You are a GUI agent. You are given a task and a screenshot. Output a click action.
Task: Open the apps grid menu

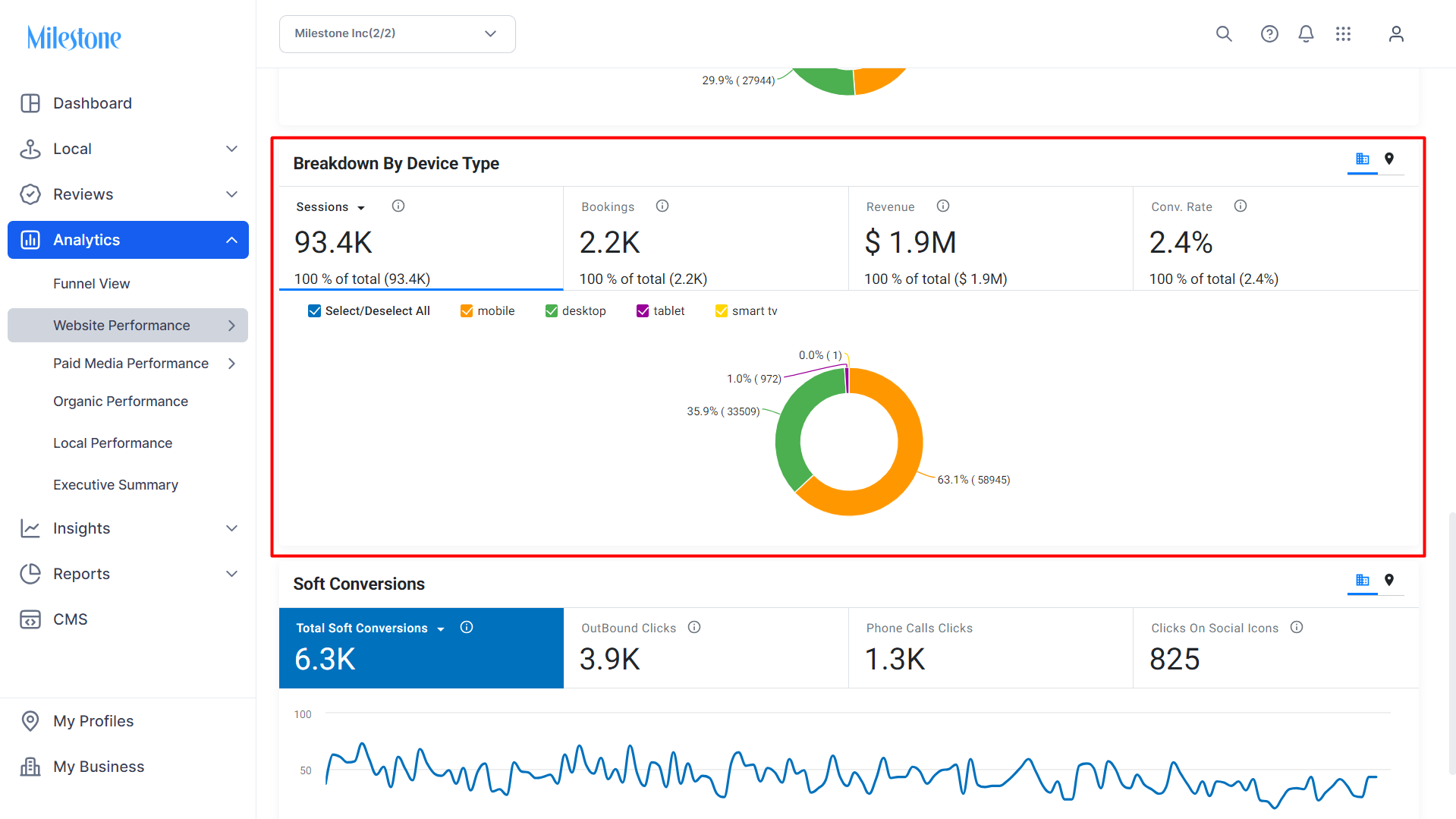coord(1344,34)
